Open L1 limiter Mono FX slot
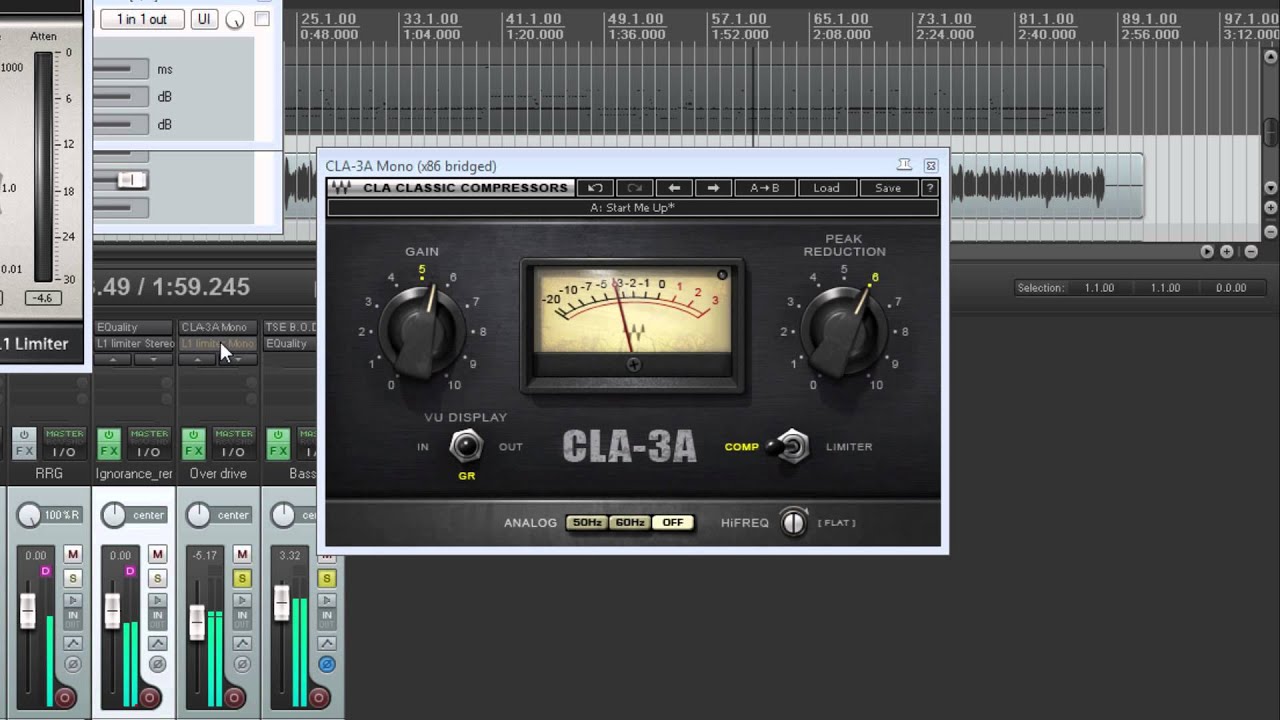This screenshot has height=720, width=1280. [x=217, y=343]
